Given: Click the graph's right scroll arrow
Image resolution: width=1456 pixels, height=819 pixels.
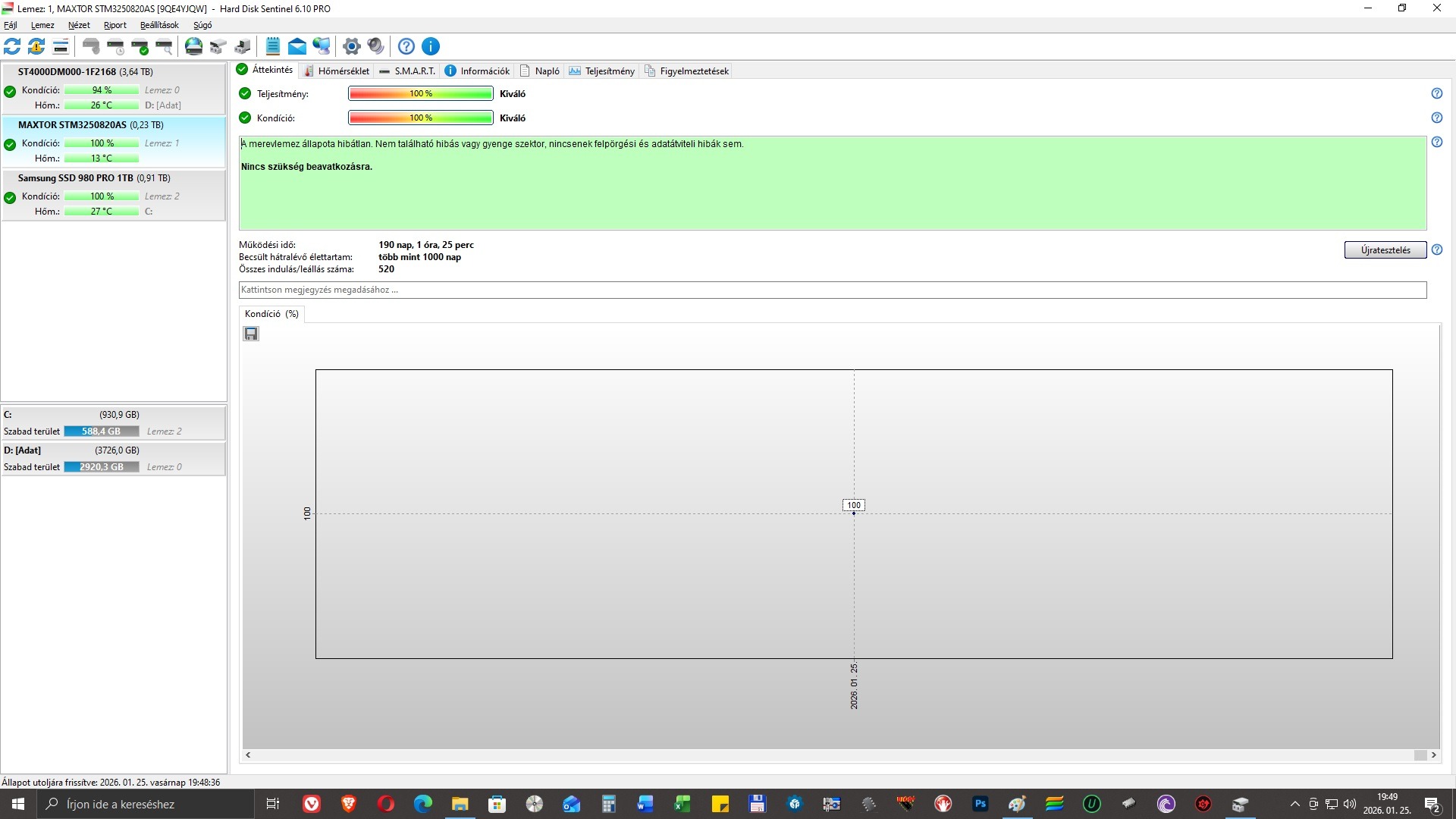Looking at the screenshot, I should [1433, 755].
